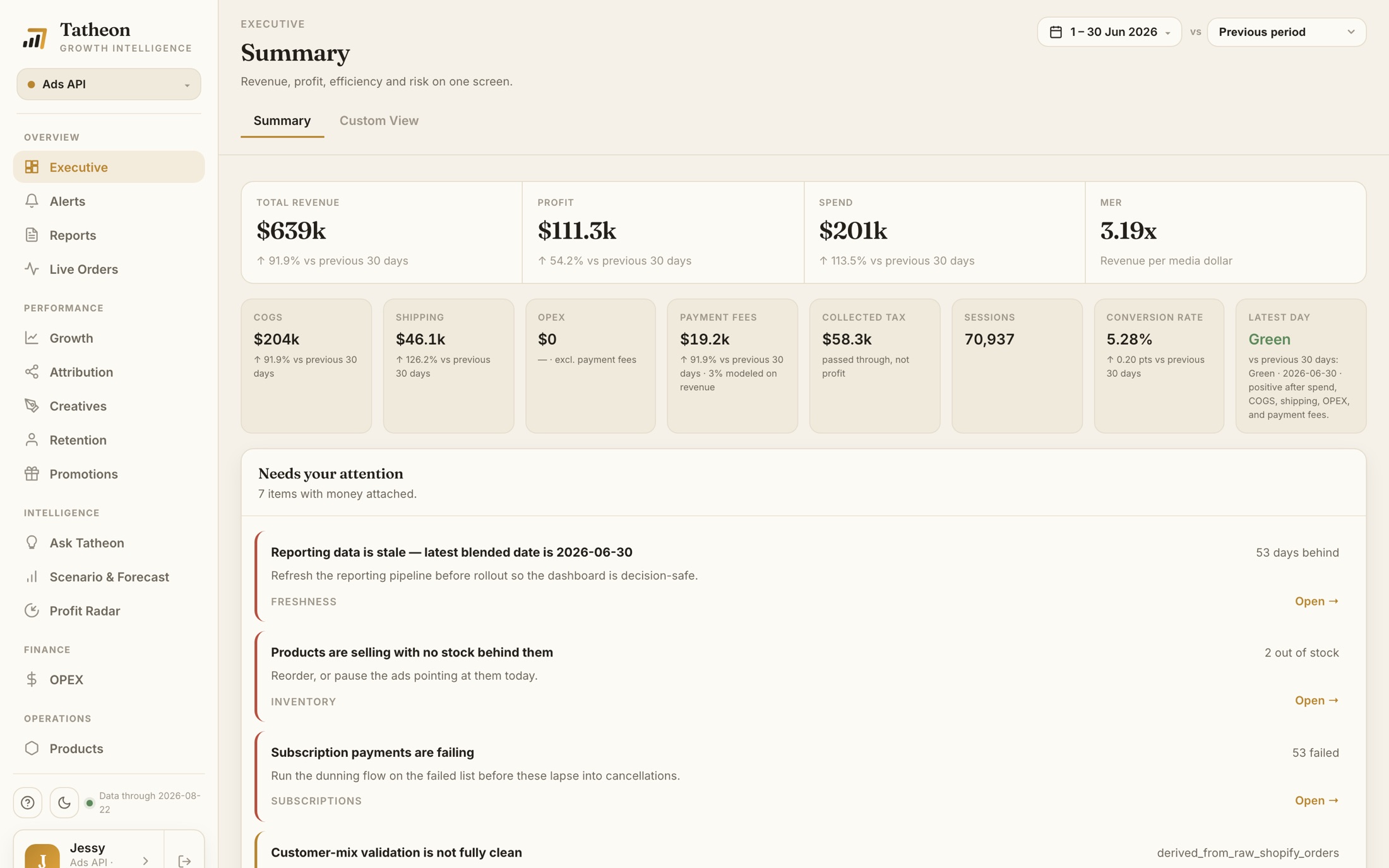Image resolution: width=1389 pixels, height=868 pixels.
Task: Click the Attribution share-nodes icon
Action: point(32,372)
